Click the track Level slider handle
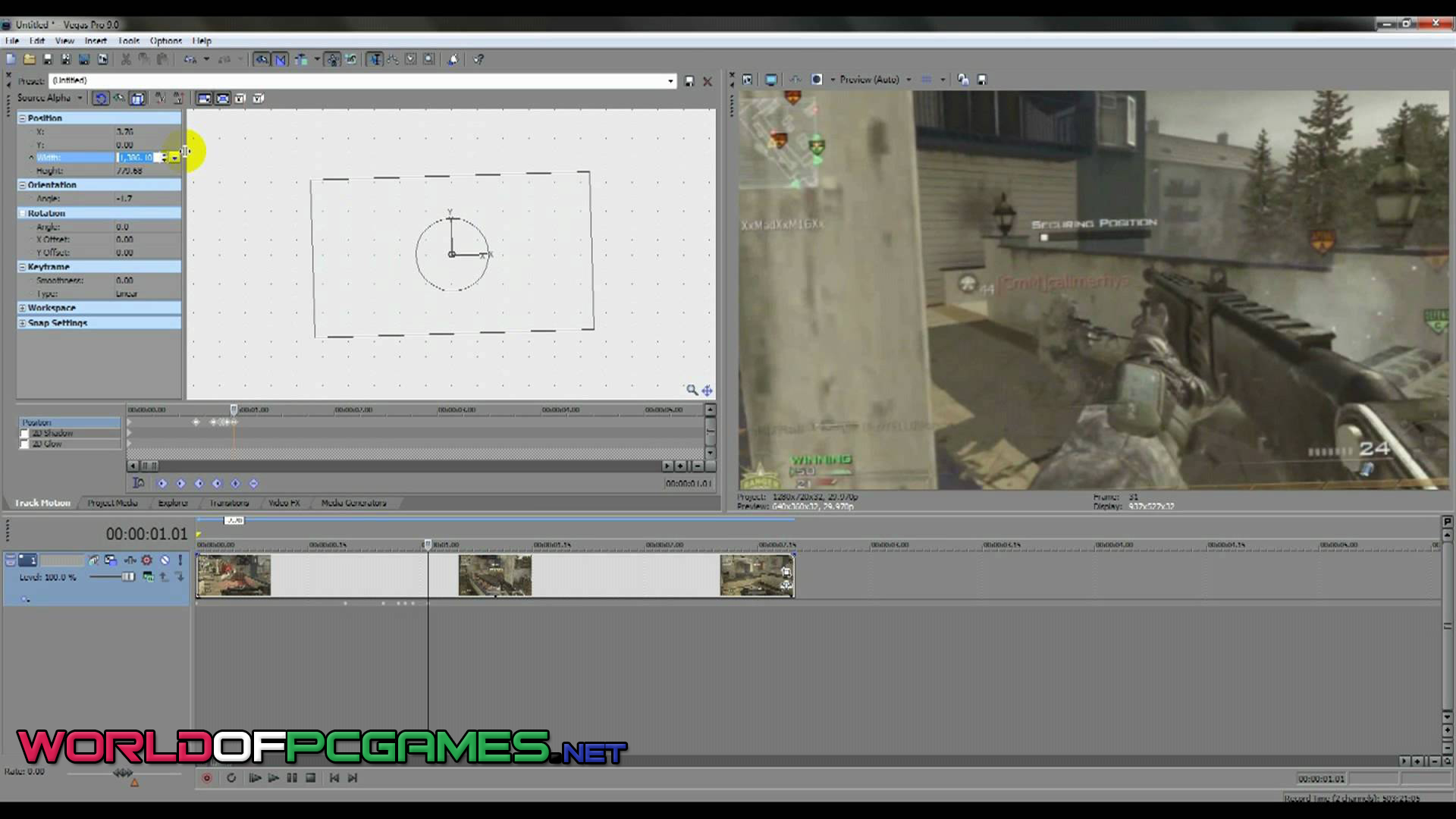The height and width of the screenshot is (819, 1456). click(x=128, y=577)
